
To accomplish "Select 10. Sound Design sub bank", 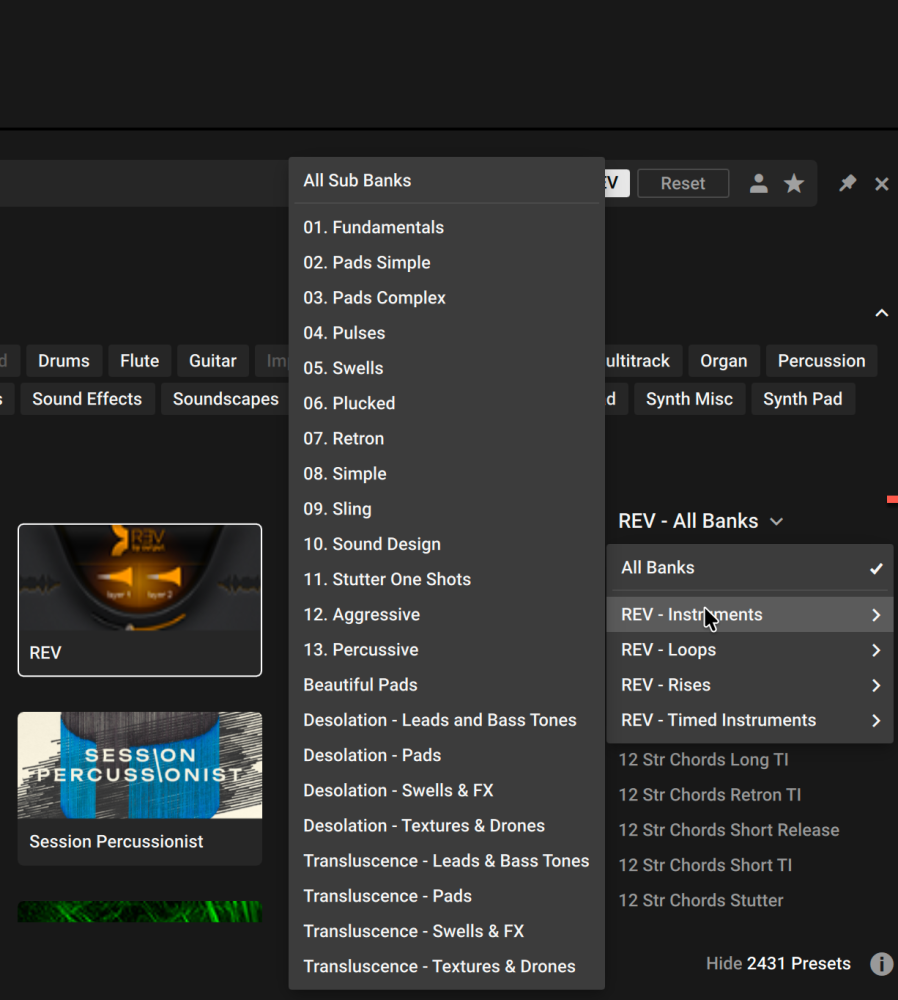I will point(446,544).
